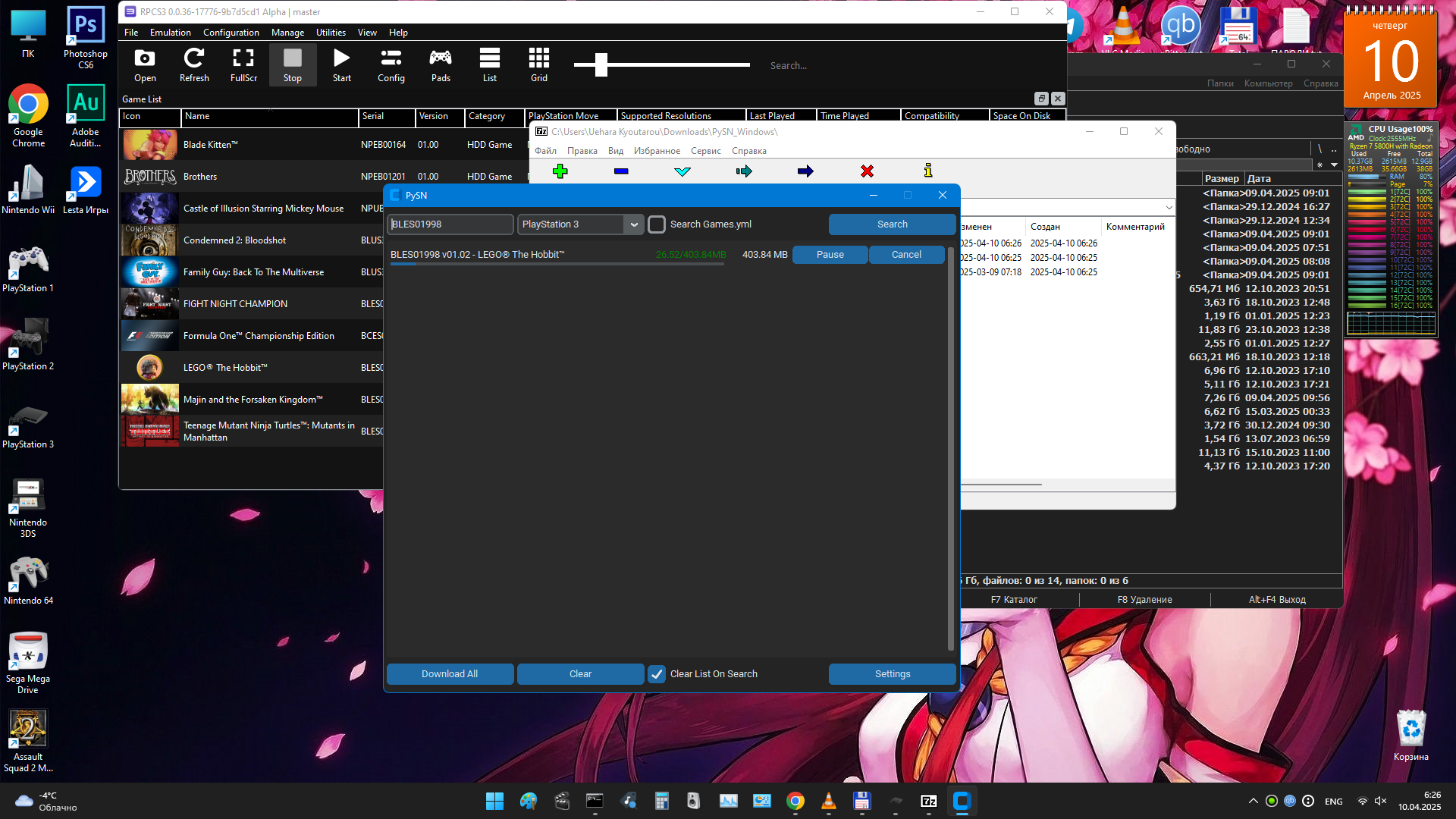
Task: Select Condemned 2: Bloodshot in game list
Action: 253,240
